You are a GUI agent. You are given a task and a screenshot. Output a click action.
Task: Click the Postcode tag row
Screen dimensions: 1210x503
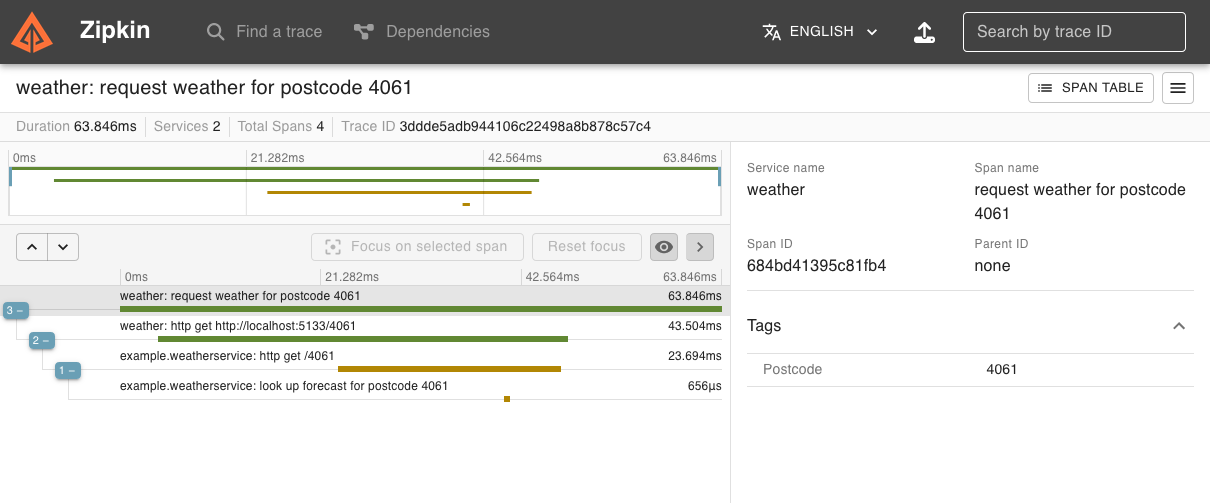[x=970, y=370]
